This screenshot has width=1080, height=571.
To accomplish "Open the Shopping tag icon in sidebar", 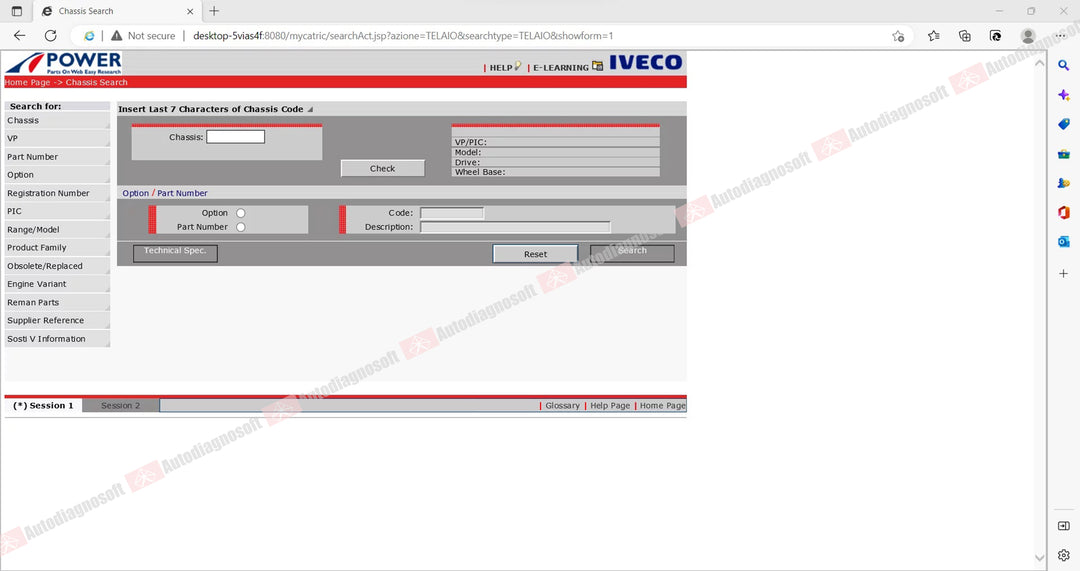I will (1063, 125).
